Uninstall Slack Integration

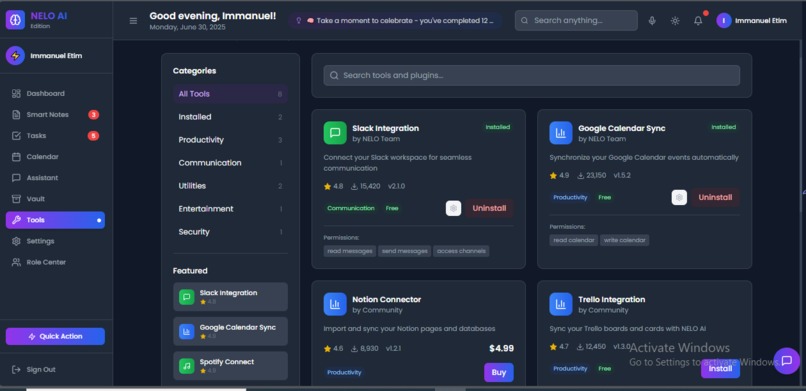(489, 208)
